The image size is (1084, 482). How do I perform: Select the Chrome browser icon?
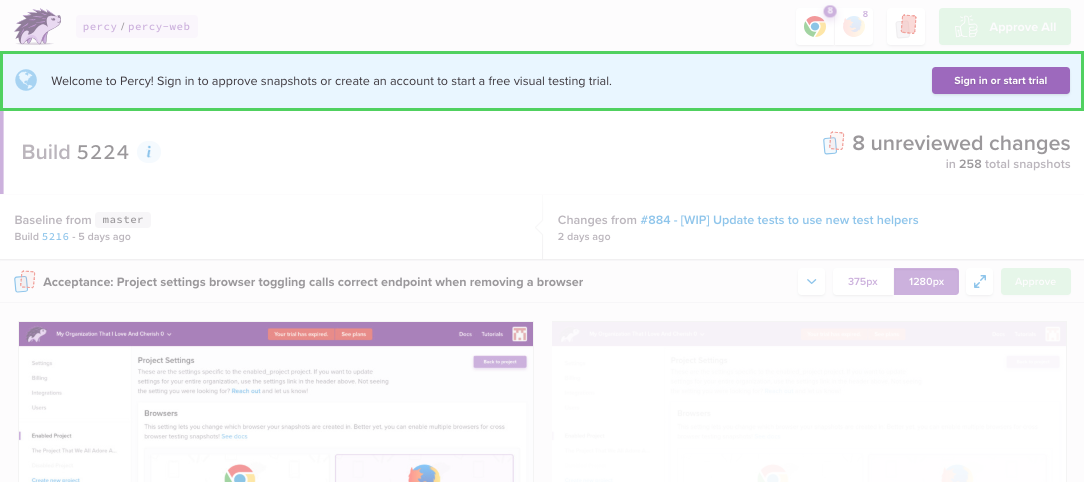pyautogui.click(x=815, y=27)
